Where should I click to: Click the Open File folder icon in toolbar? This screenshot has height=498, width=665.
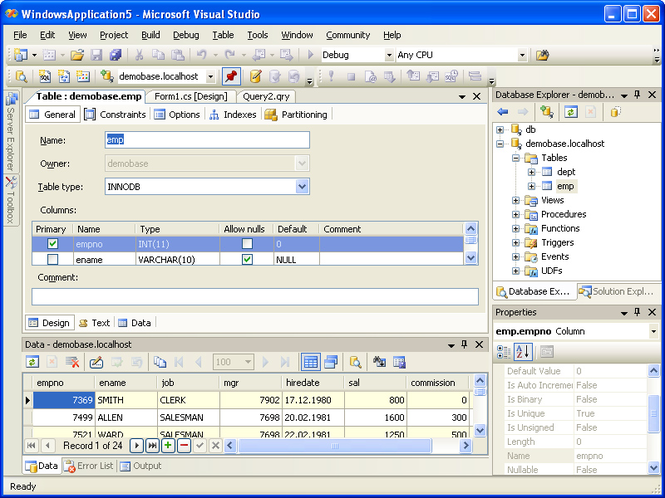coord(77,55)
